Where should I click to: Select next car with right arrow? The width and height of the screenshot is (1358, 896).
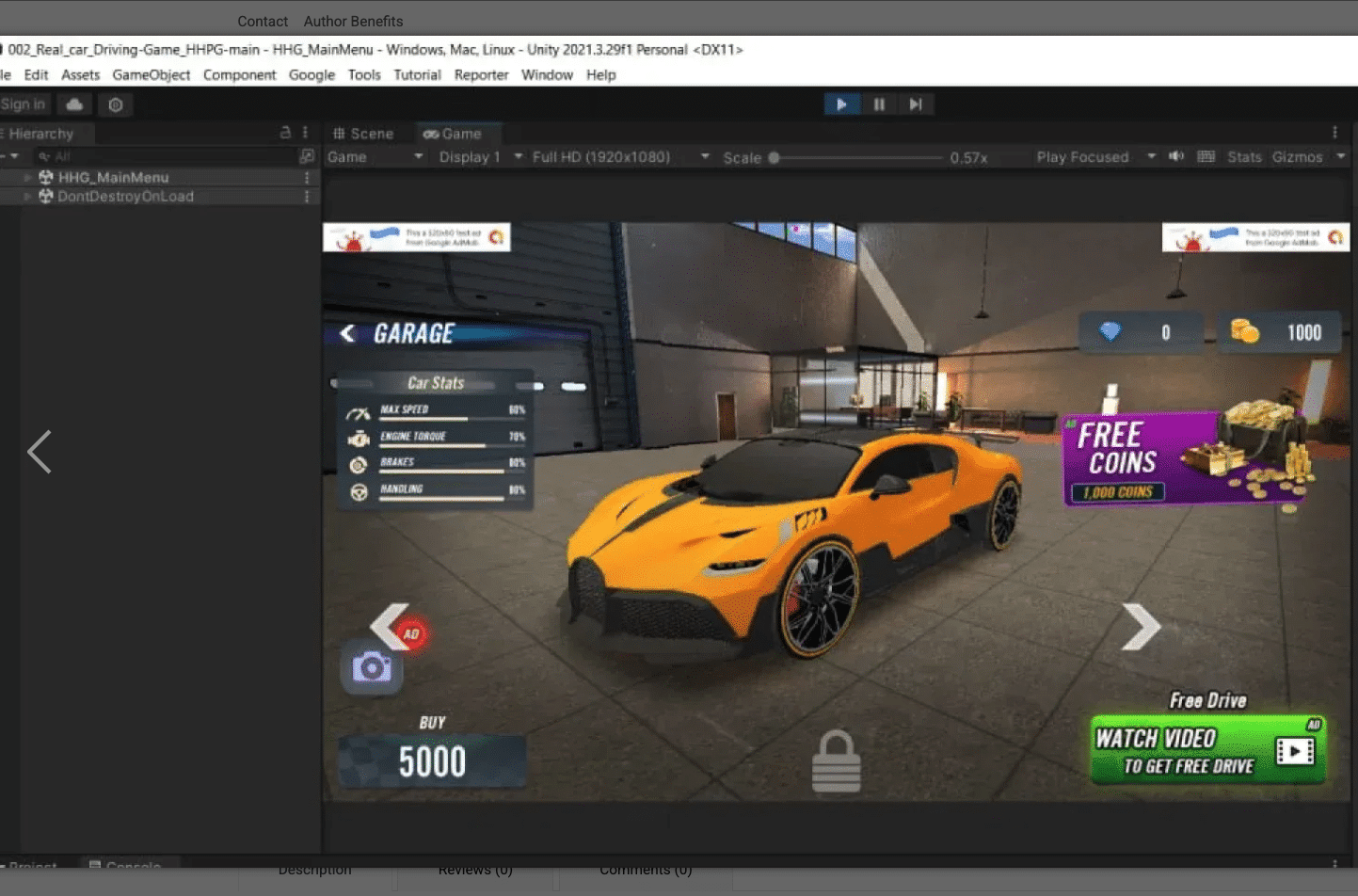1141,627
